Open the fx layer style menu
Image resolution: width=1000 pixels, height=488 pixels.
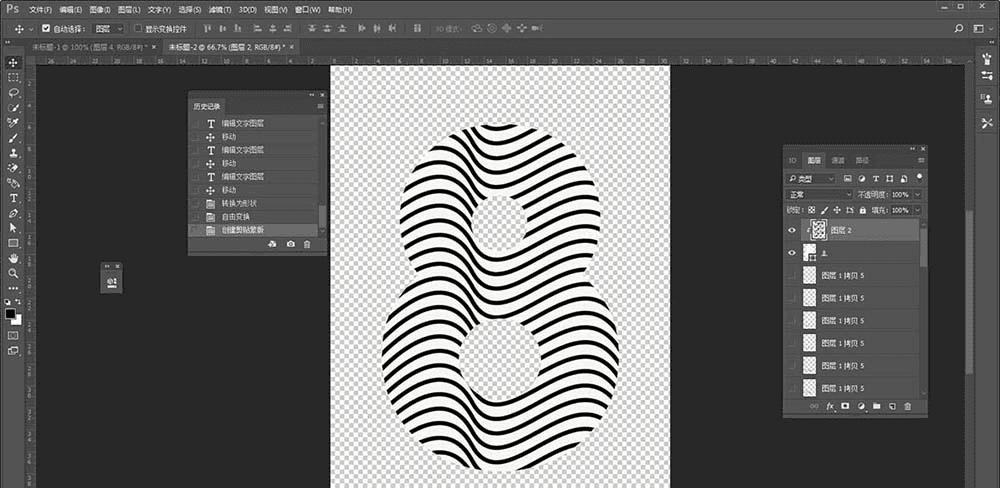click(830, 406)
